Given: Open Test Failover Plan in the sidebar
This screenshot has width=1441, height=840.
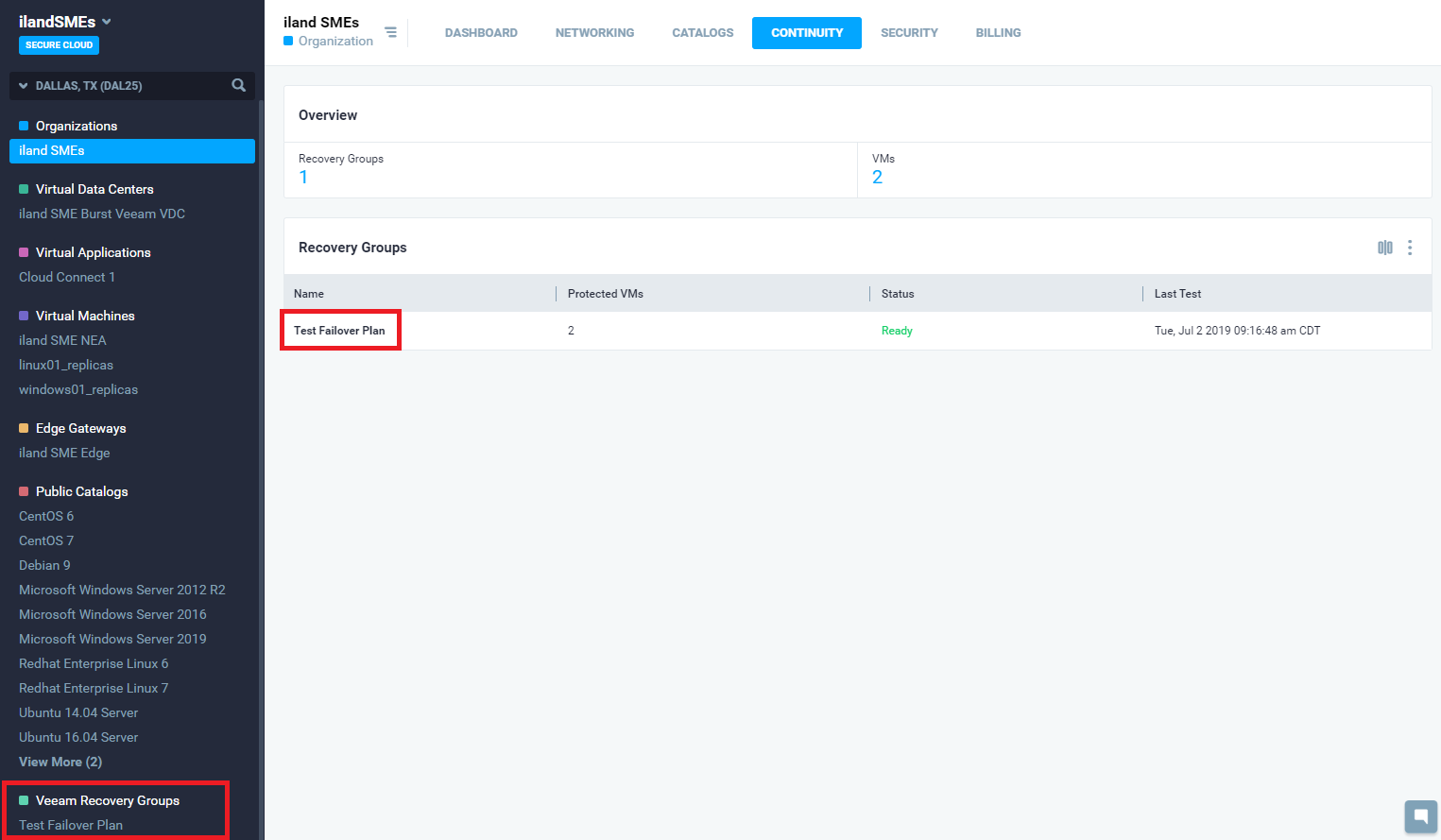Looking at the screenshot, I should pos(71,825).
